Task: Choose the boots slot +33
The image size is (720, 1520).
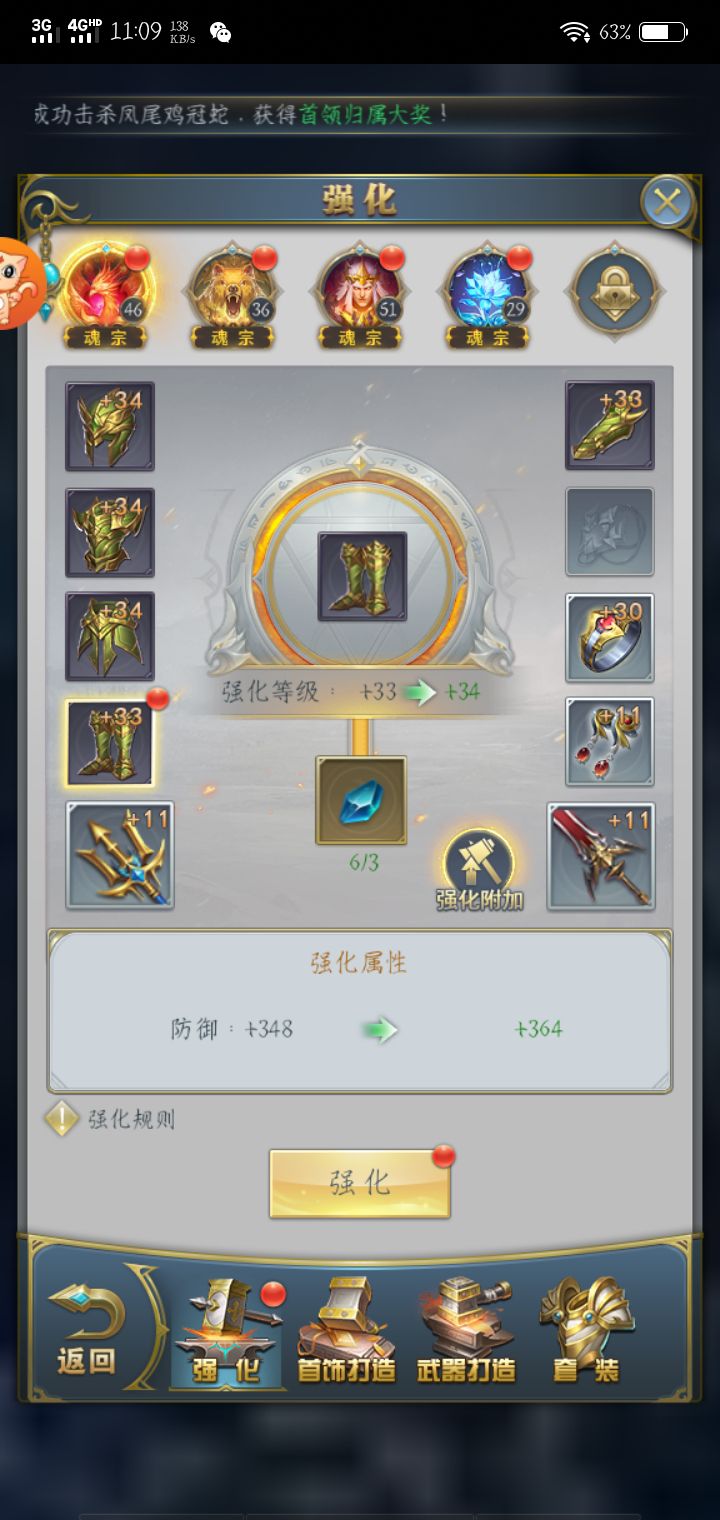Action: [110, 743]
